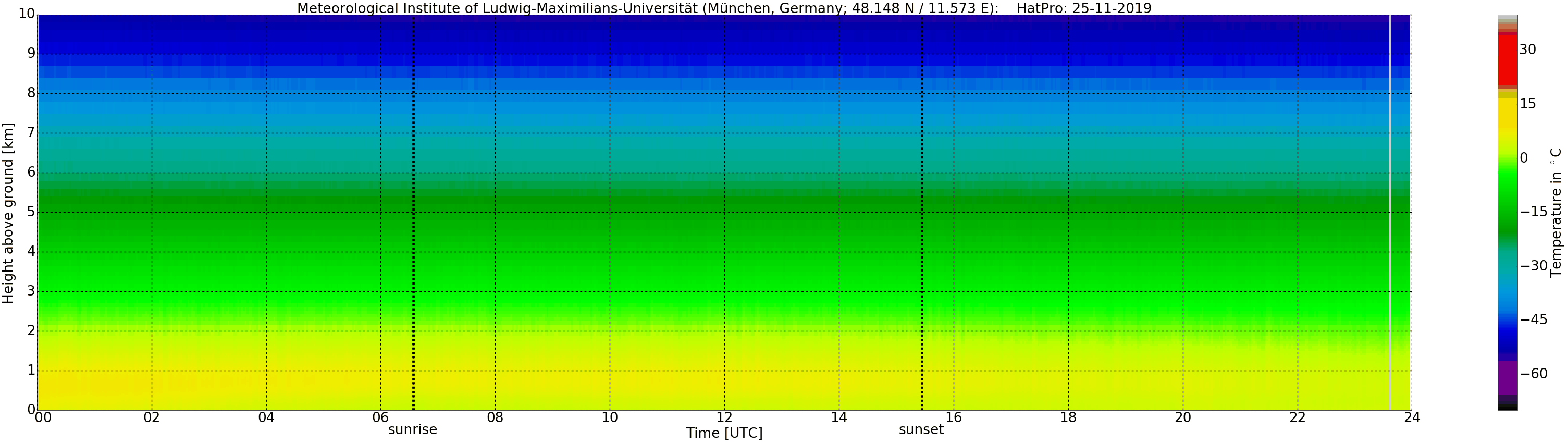Click the 'Height above ground [km]' axis label
1568x443 pixels.
8,213
